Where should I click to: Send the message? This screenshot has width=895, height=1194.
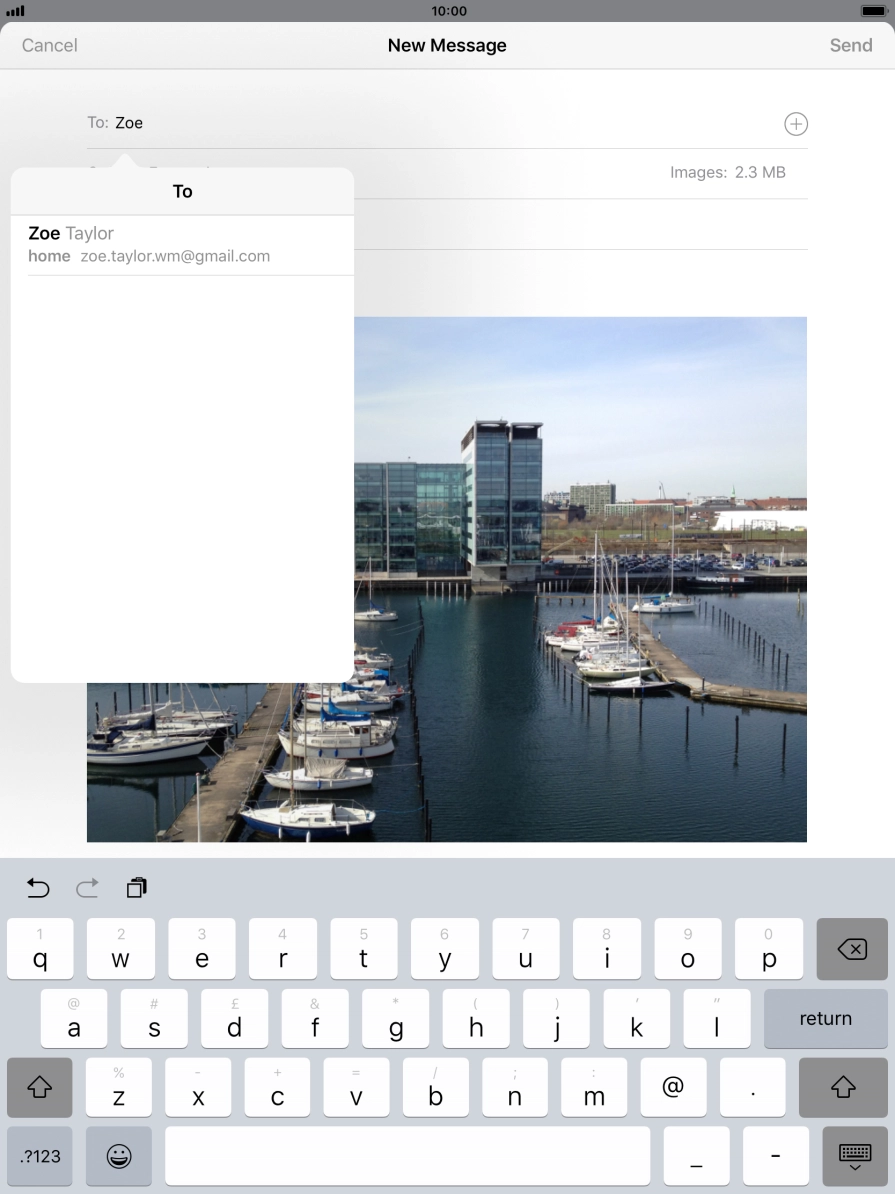[850, 45]
